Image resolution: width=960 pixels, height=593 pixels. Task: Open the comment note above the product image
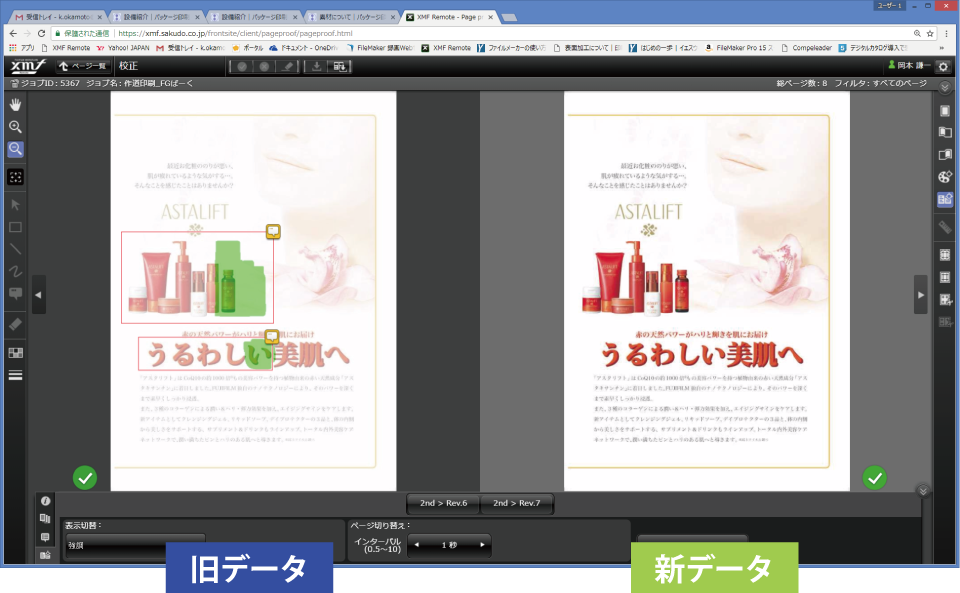pos(273,231)
